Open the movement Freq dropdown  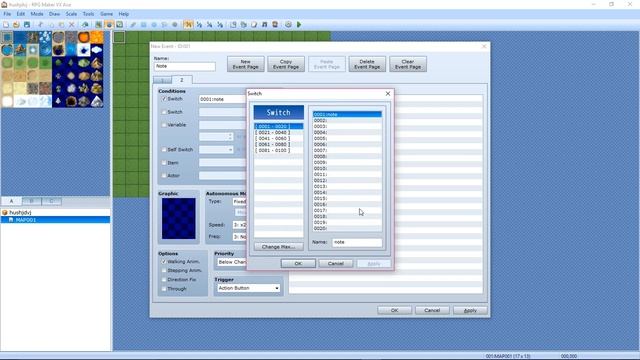(239, 237)
